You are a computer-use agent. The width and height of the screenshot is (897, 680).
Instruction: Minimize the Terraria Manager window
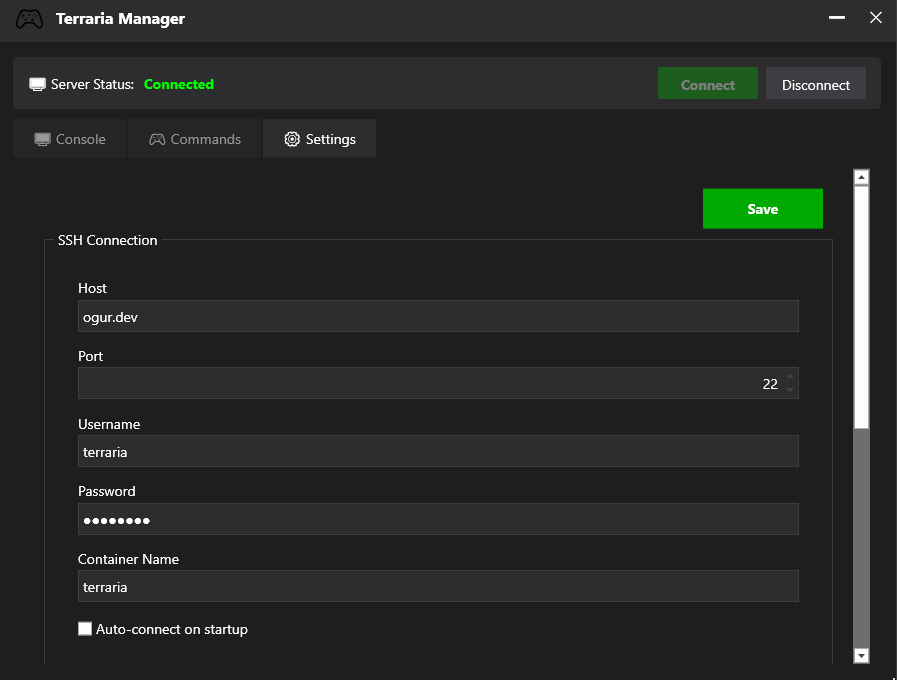835,18
